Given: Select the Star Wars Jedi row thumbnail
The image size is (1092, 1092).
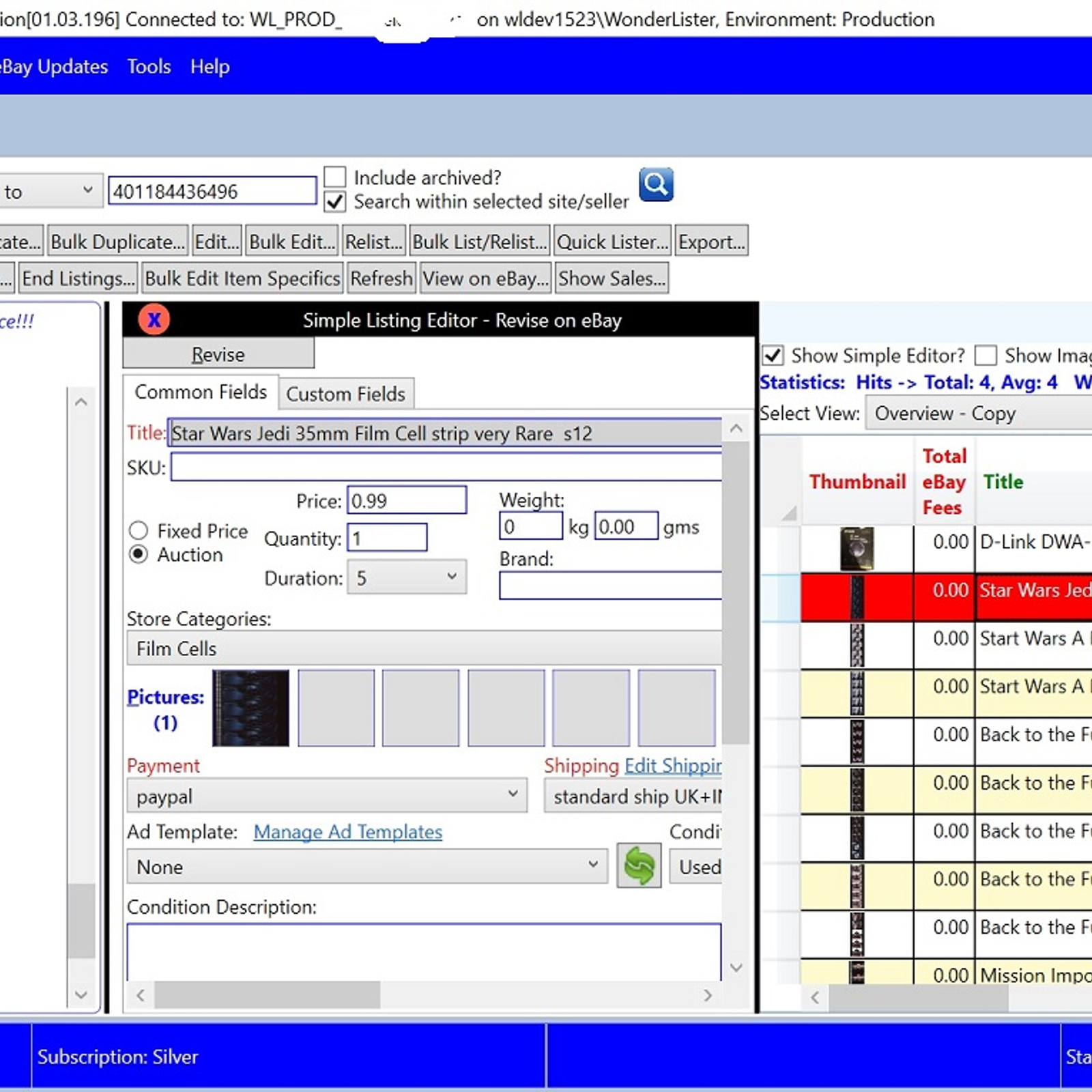Looking at the screenshot, I should click(857, 597).
